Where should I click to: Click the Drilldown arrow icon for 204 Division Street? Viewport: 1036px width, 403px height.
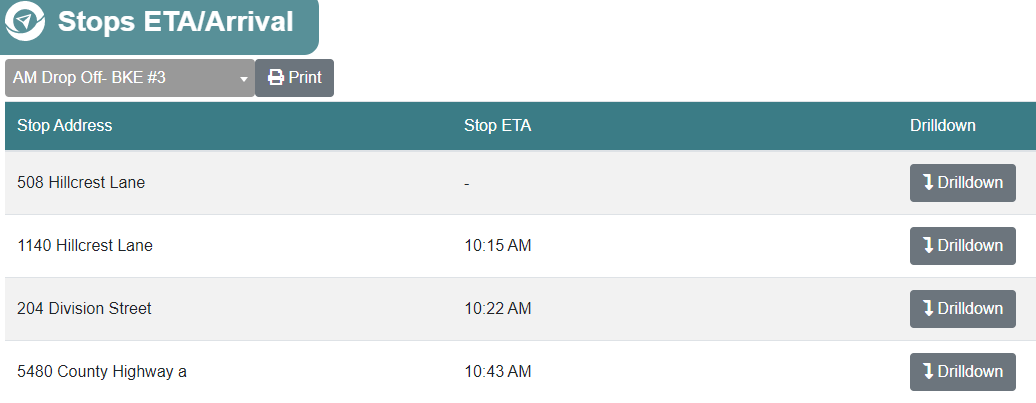(x=928, y=308)
